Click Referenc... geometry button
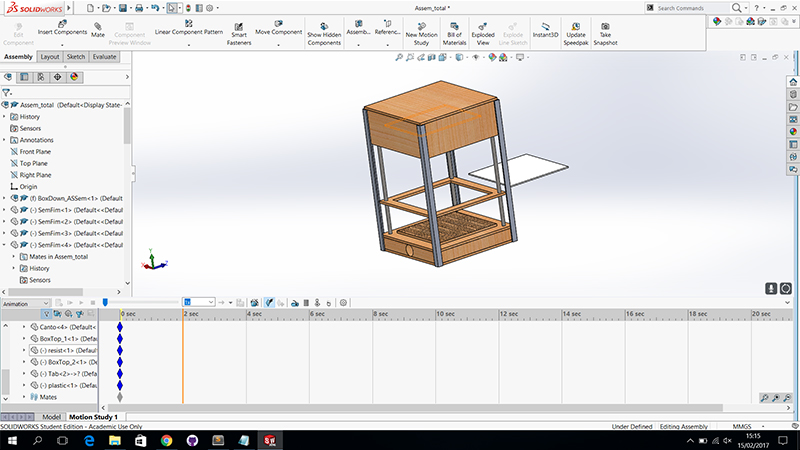 [x=387, y=28]
